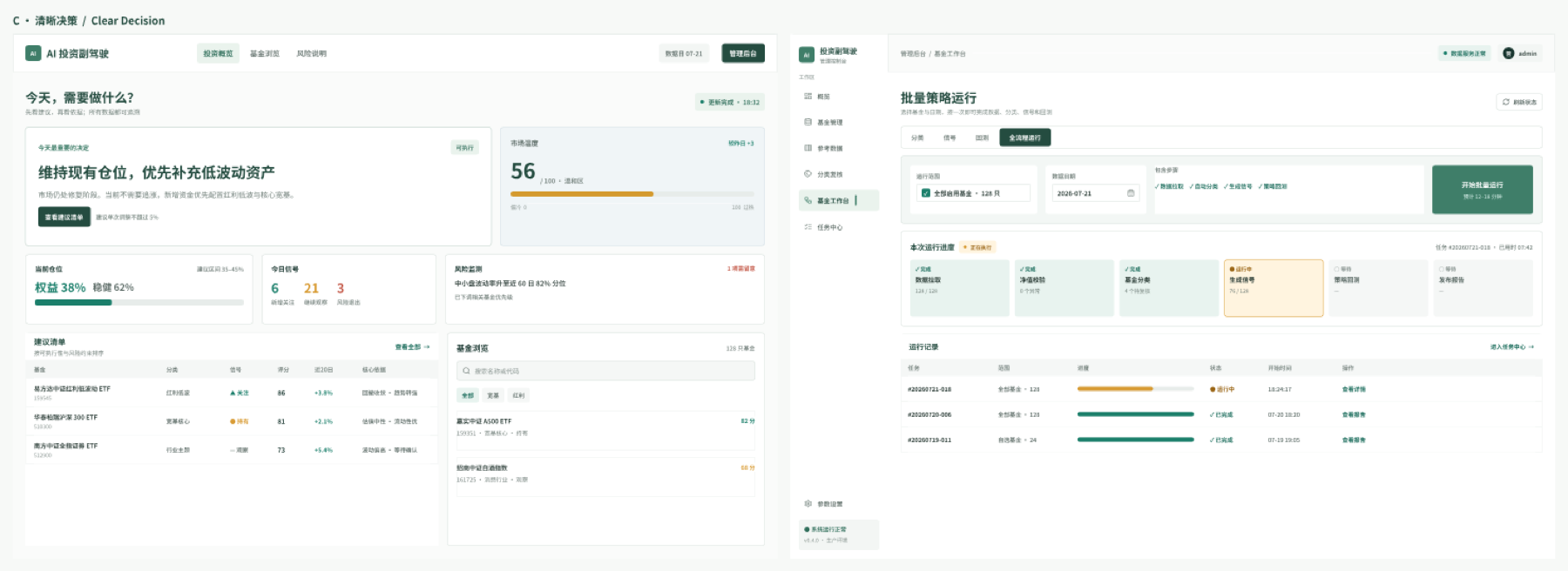
Task: Open 查看报告 for task #20260720-006
Action: tap(1354, 414)
